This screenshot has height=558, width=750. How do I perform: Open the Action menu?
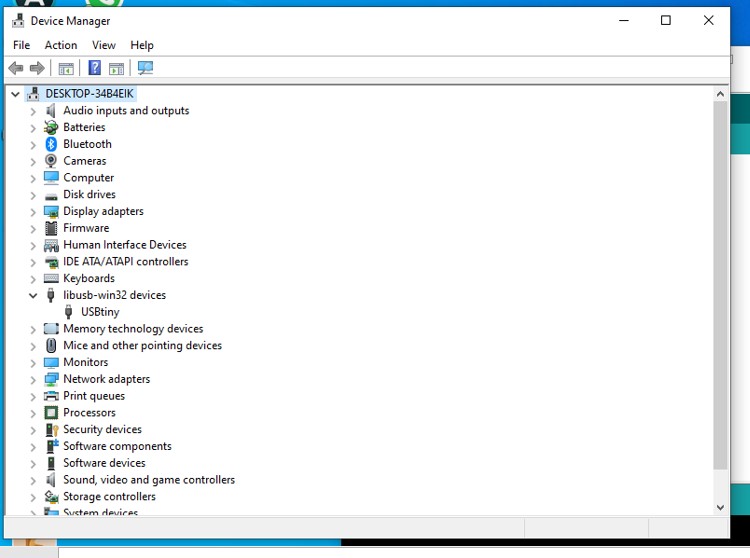pos(61,45)
